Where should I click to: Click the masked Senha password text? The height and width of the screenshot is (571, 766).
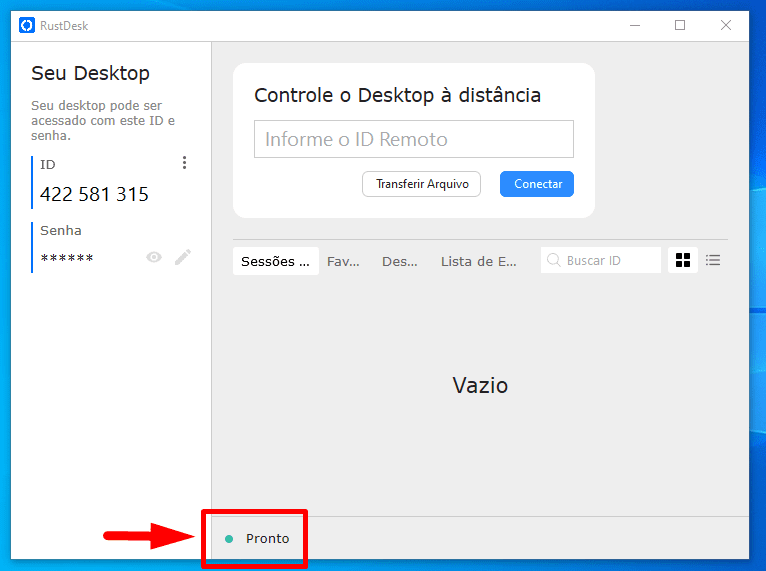click(x=67, y=259)
